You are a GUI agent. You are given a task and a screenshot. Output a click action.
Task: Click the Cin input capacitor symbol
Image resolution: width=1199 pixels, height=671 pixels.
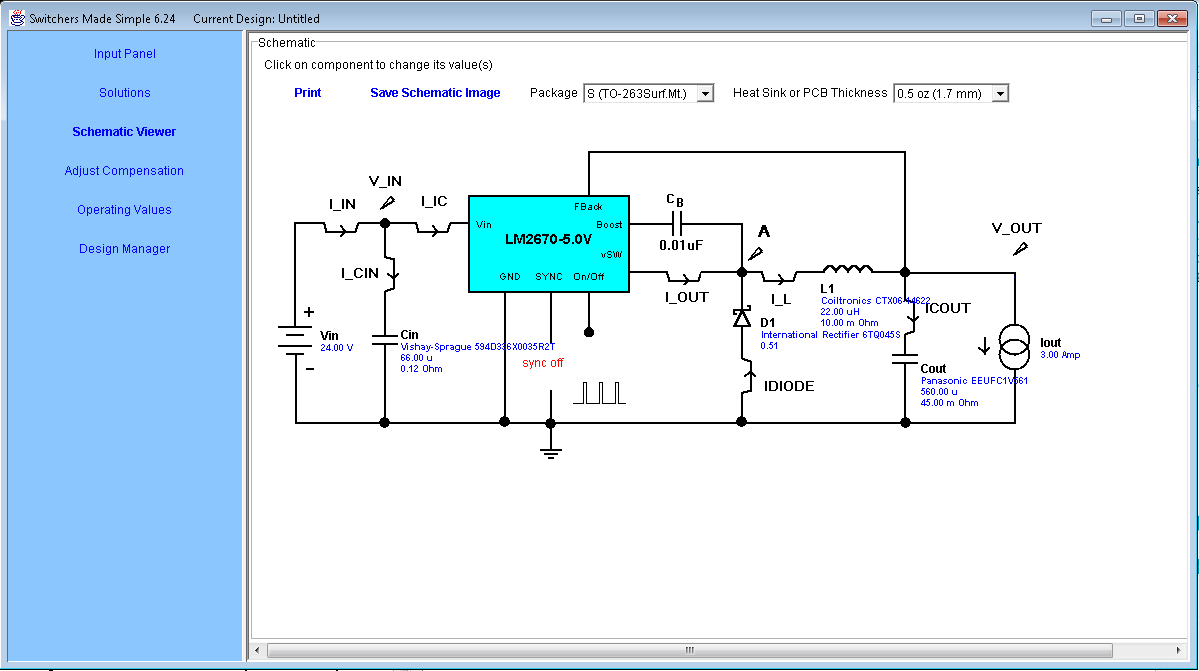click(x=385, y=339)
